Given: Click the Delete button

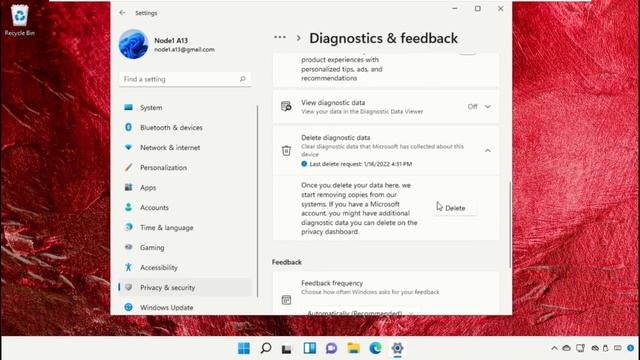Looking at the screenshot, I should coord(455,208).
